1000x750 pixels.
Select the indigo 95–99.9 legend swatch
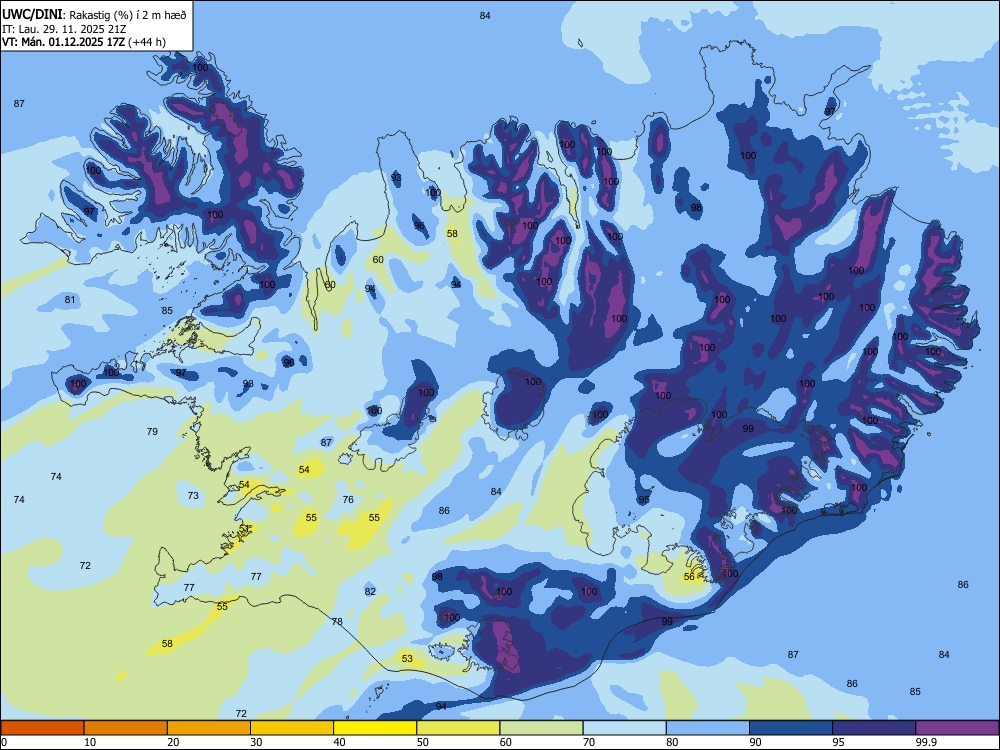(x=874, y=728)
